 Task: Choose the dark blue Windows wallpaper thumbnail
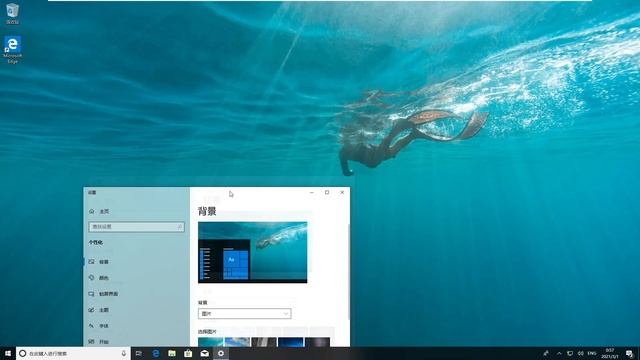[x=291, y=342]
